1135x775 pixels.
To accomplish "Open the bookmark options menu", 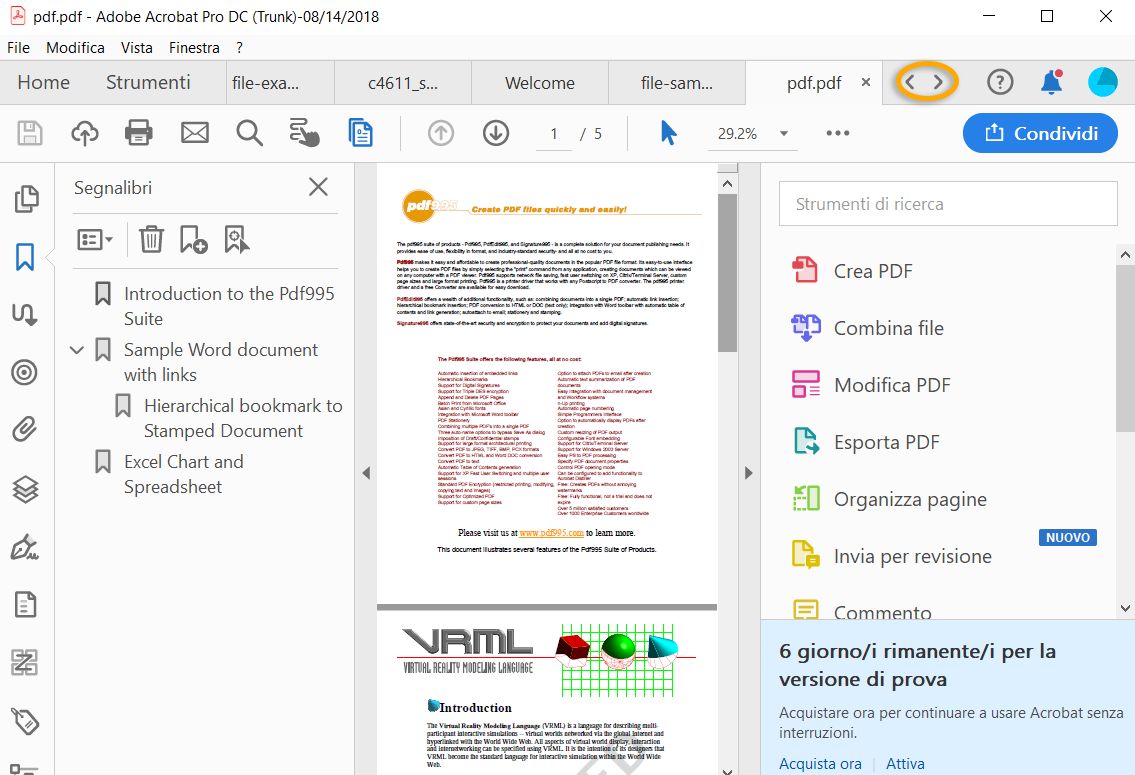I will click(x=95, y=239).
